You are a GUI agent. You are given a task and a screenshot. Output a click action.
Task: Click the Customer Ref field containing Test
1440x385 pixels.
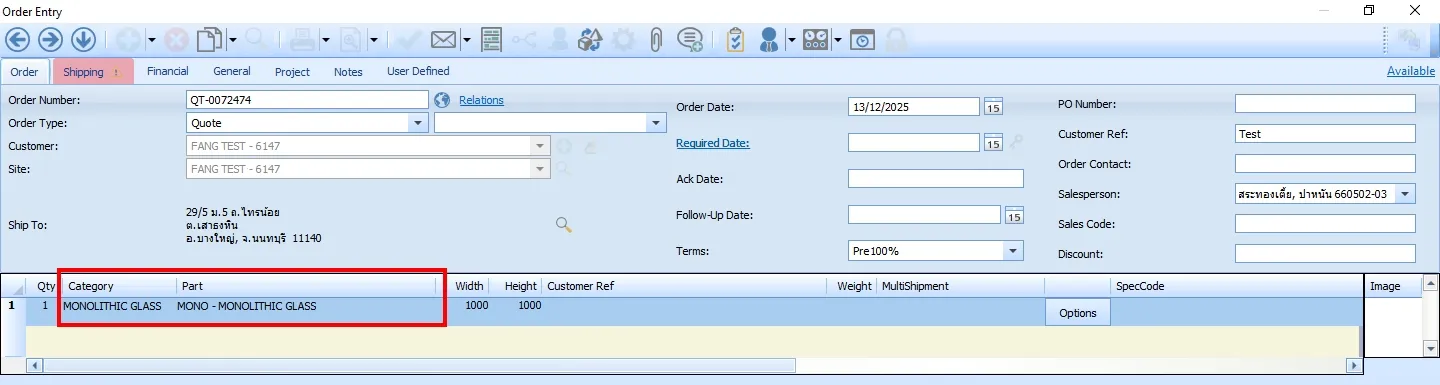(1325, 134)
